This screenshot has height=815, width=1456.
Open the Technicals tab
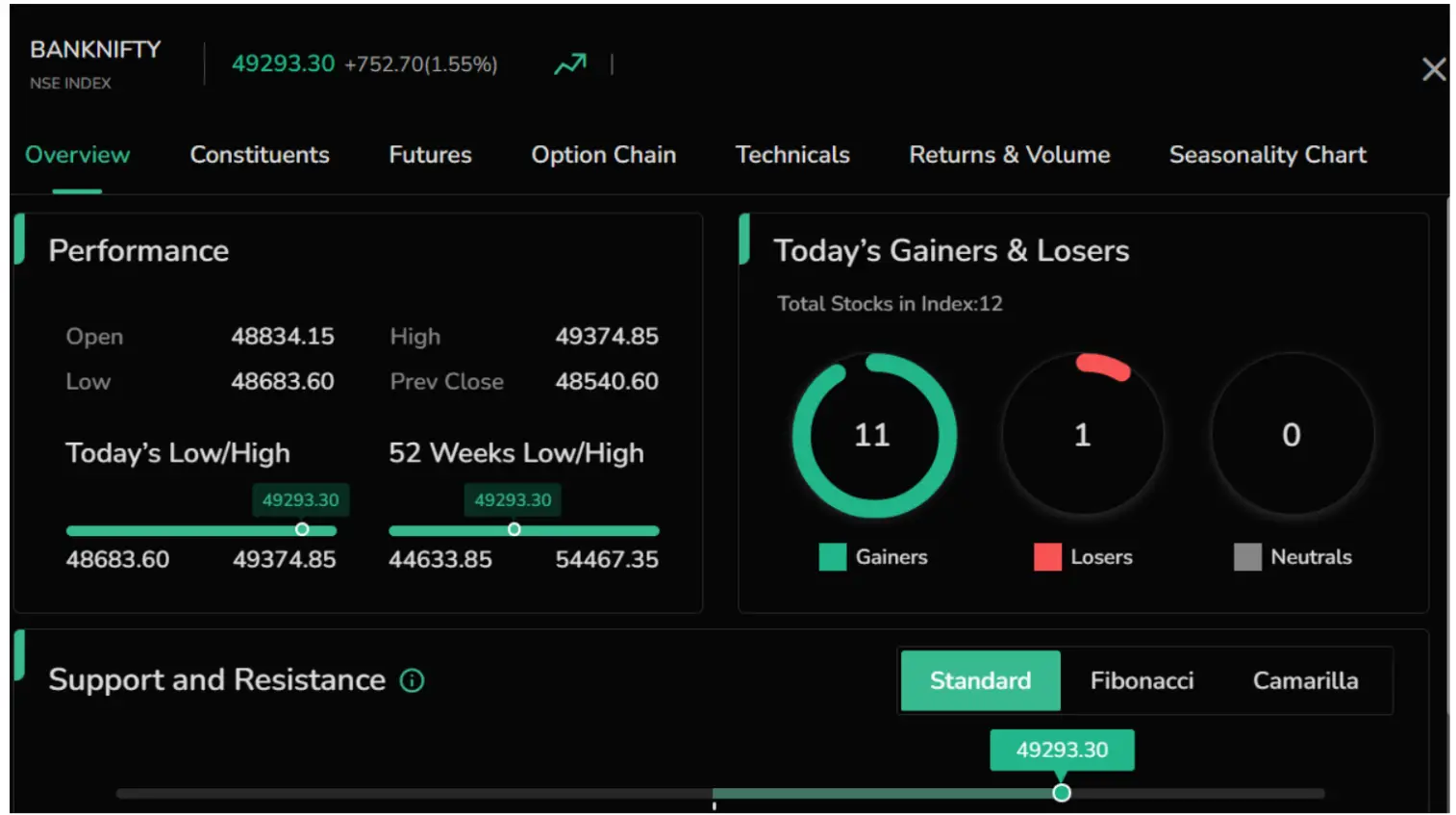coord(792,155)
